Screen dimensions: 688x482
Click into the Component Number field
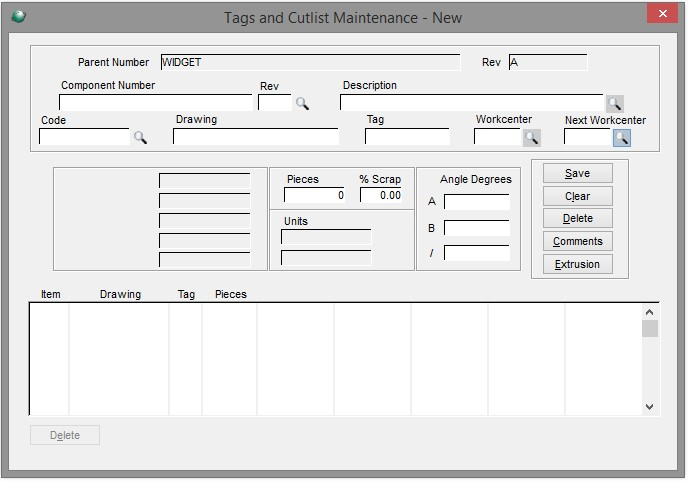pyautogui.click(x=155, y=103)
